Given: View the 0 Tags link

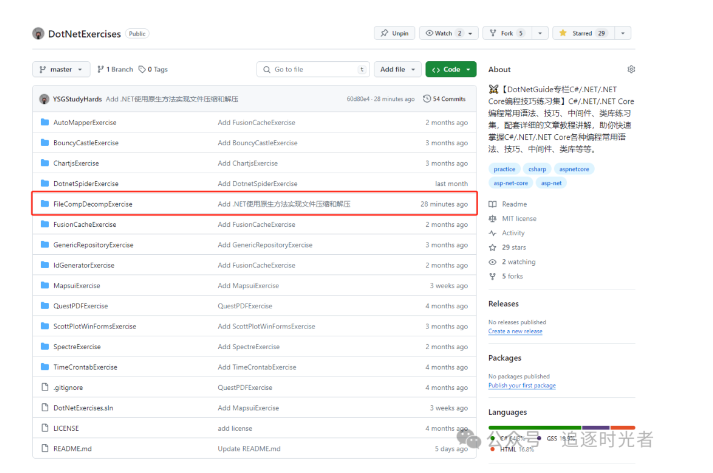Looking at the screenshot, I should pos(153,70).
